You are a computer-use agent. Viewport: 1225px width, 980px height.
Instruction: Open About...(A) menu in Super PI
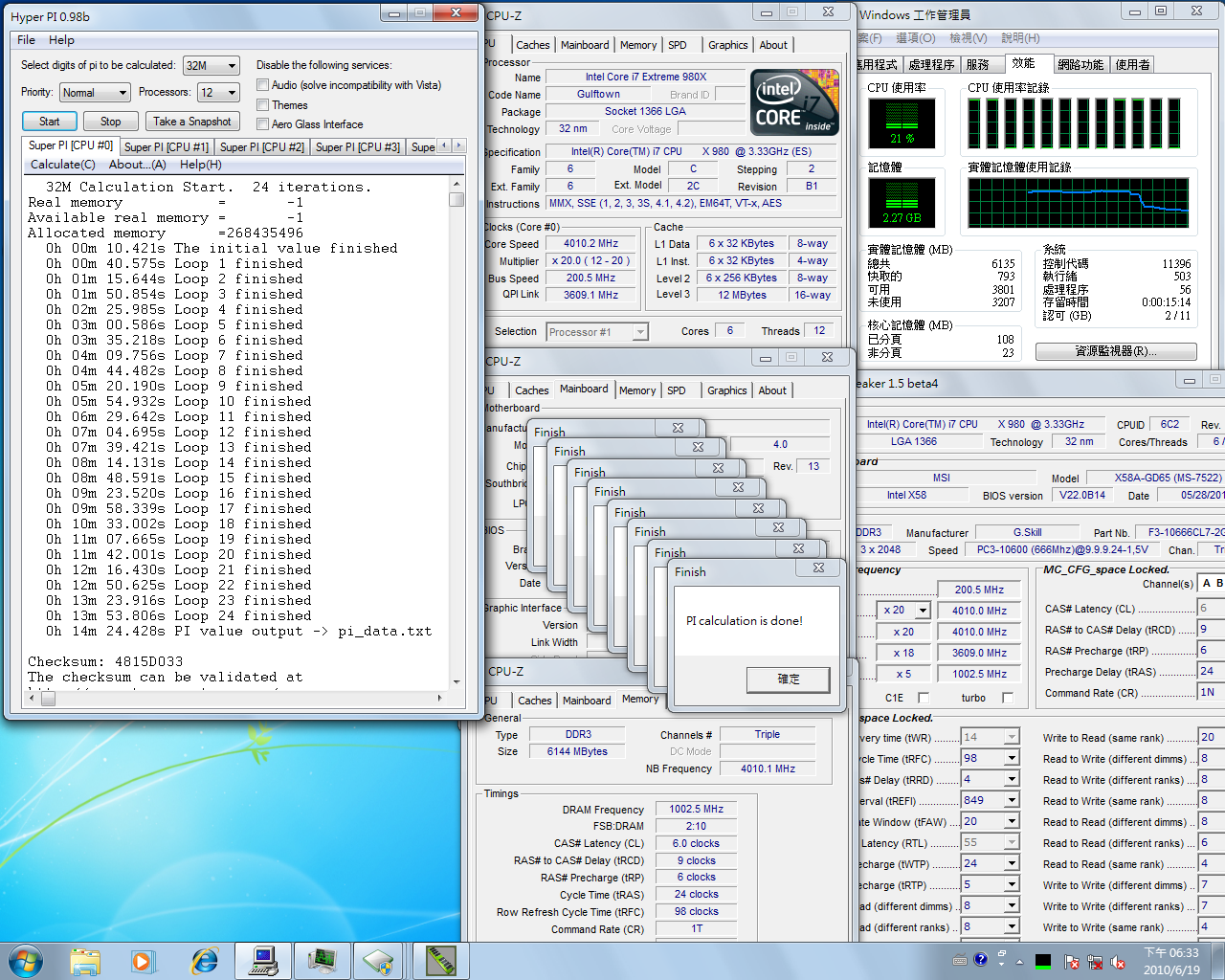pyautogui.click(x=138, y=165)
